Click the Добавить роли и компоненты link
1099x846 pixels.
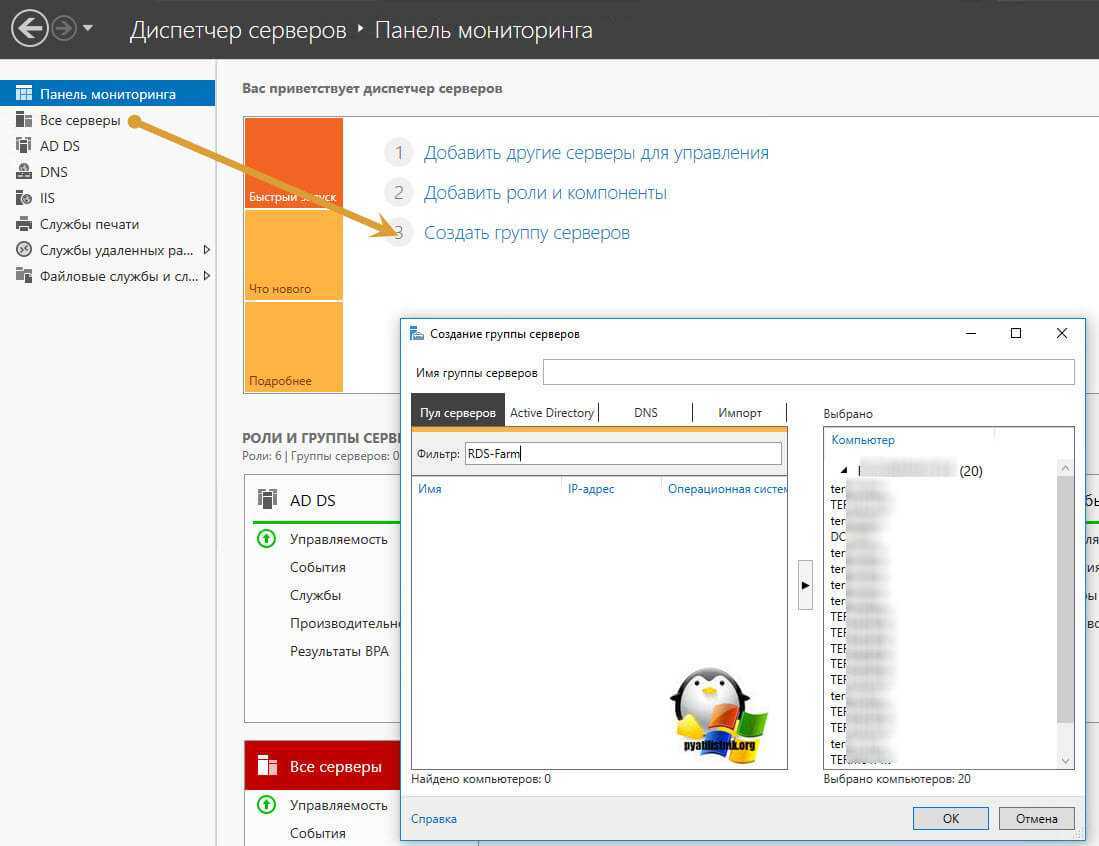[x=545, y=193]
